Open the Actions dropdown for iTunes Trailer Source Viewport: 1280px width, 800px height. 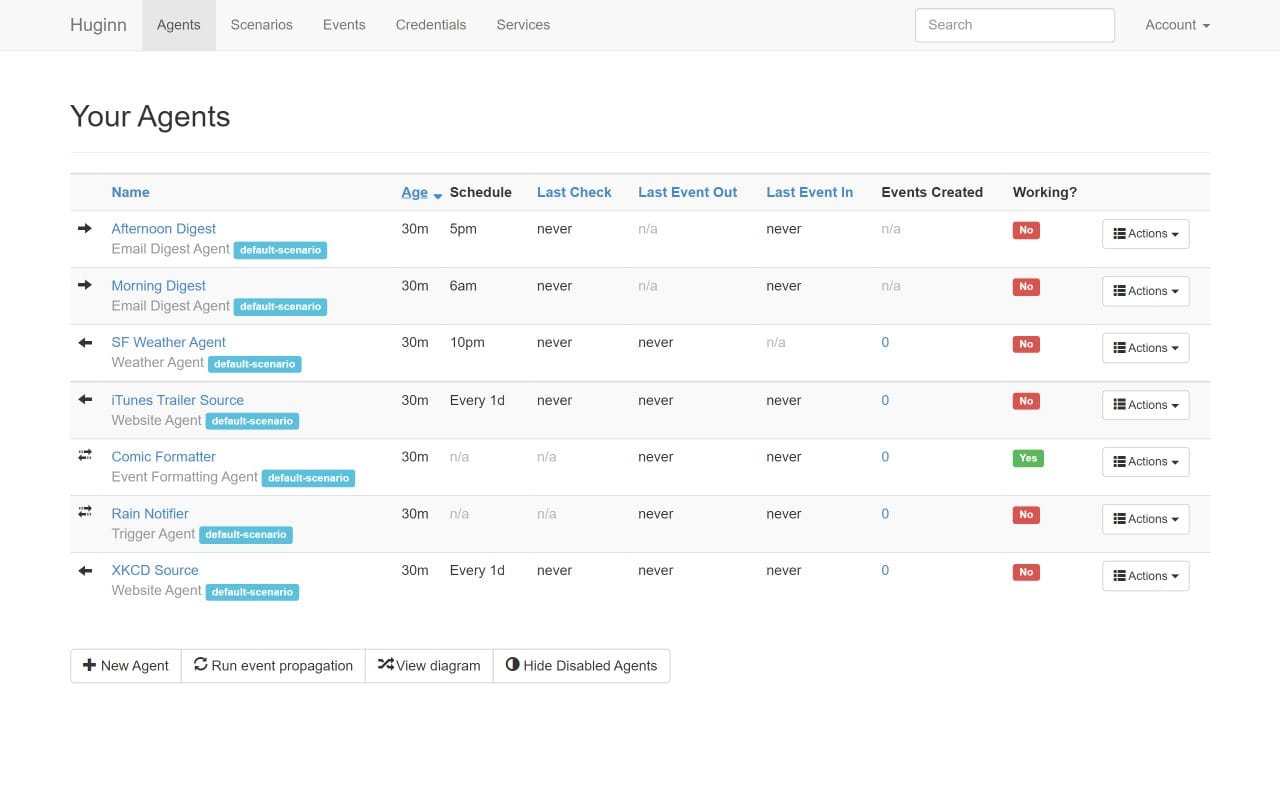pos(1145,404)
